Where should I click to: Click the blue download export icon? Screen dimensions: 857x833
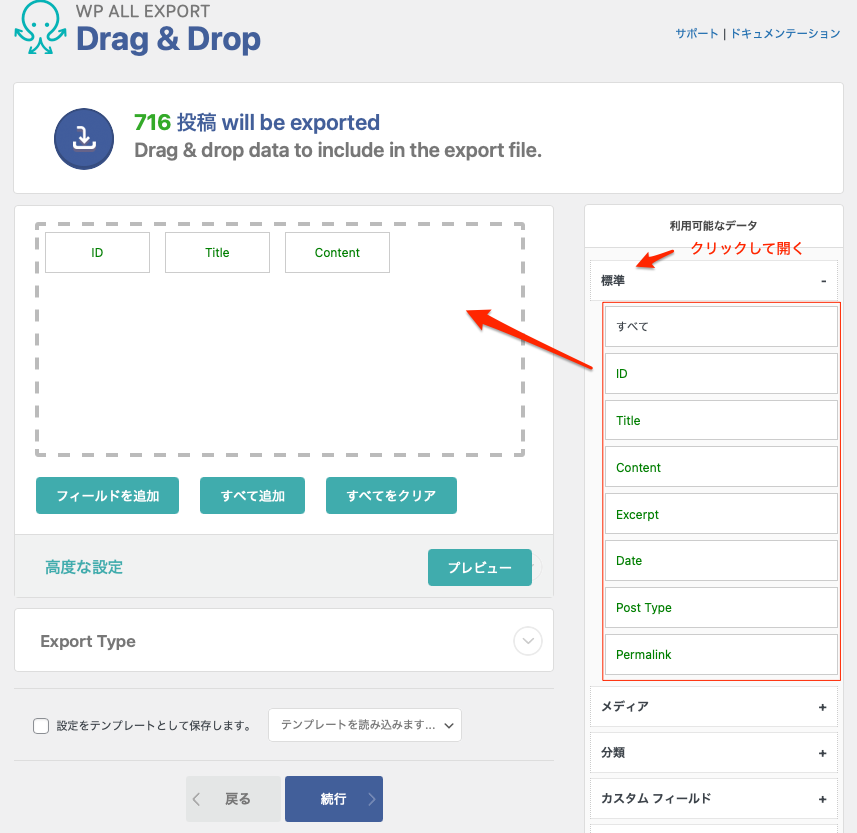point(84,138)
